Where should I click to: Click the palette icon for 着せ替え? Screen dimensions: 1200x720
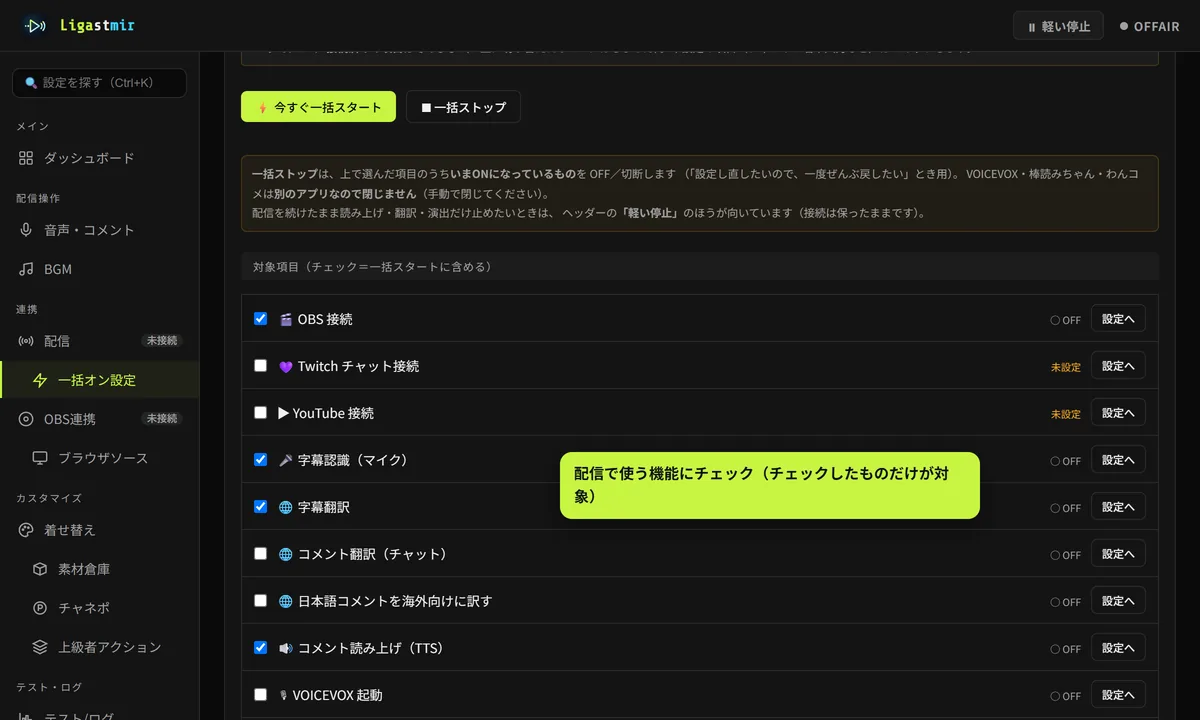click(26, 530)
